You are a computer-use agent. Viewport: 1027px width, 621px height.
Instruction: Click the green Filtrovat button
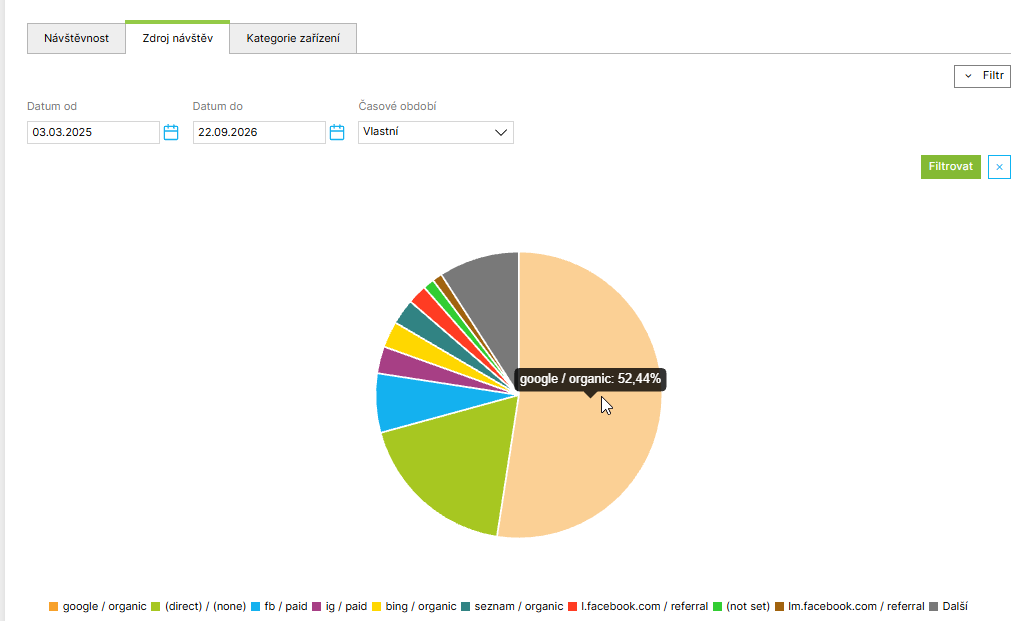[950, 166]
